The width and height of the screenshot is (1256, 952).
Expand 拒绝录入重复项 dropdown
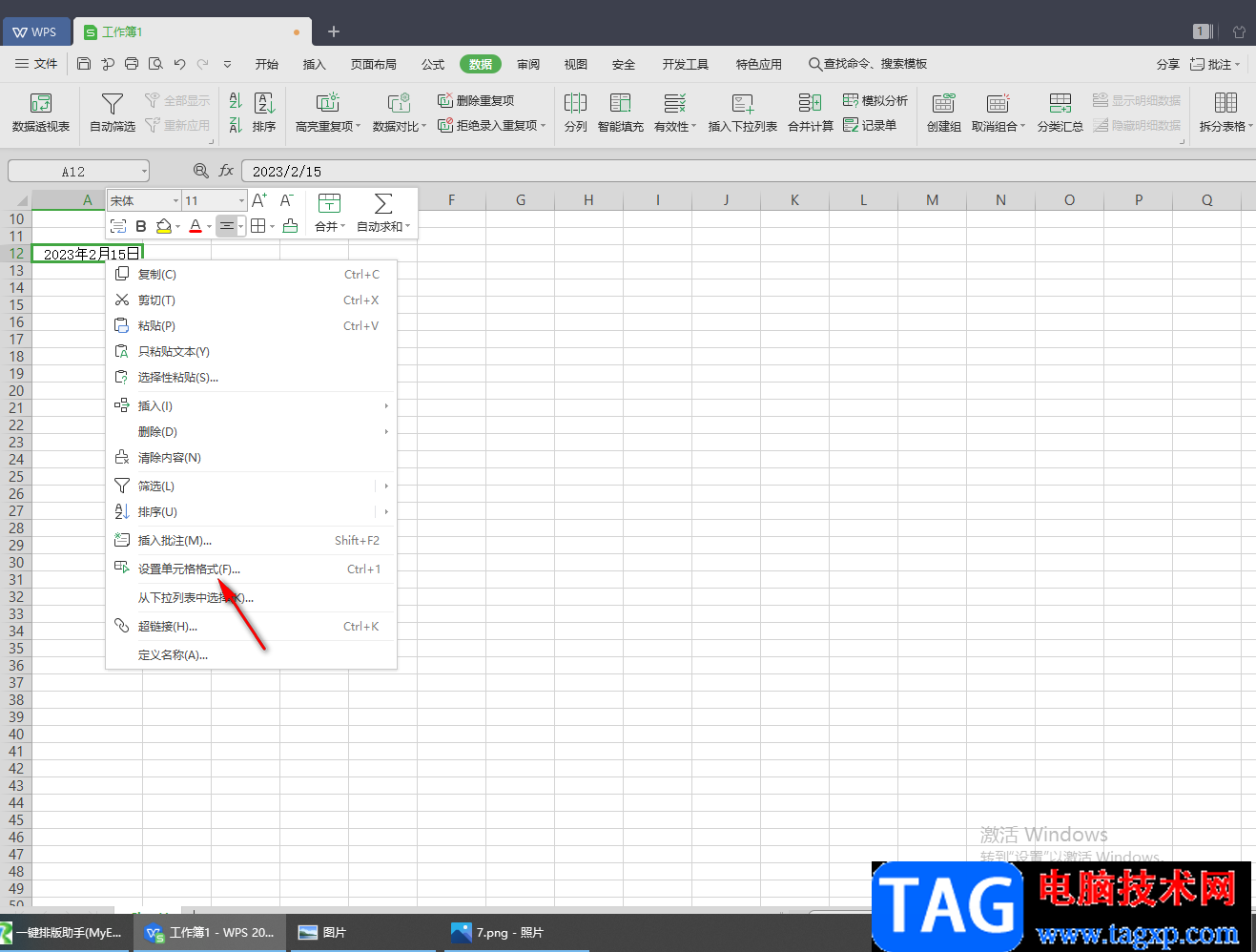[x=543, y=125]
